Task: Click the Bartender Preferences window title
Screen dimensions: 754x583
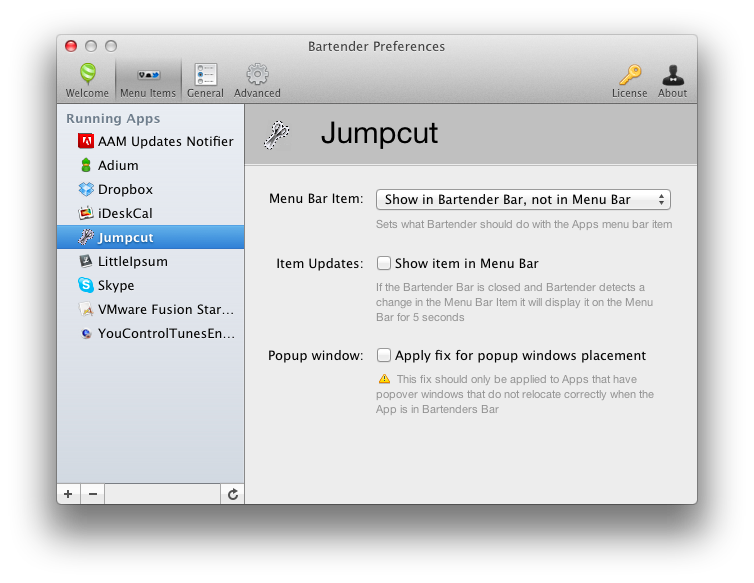Action: click(x=377, y=46)
